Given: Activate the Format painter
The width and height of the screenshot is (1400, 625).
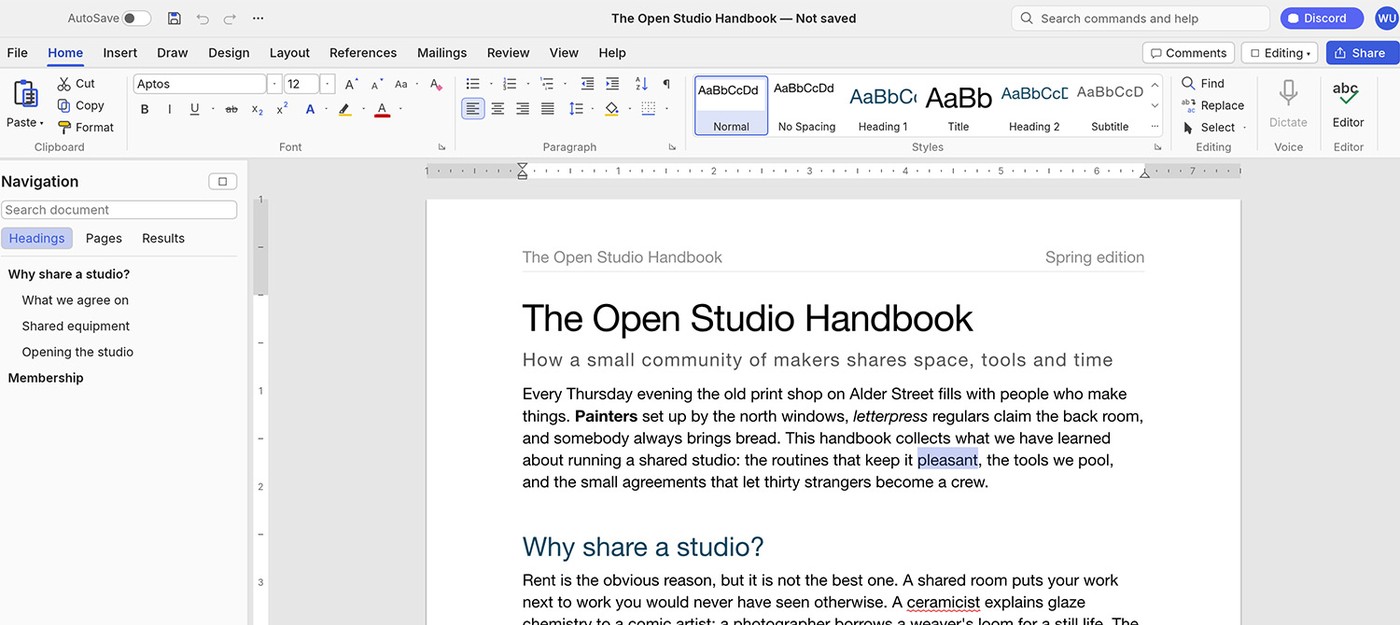Looking at the screenshot, I should click(85, 128).
